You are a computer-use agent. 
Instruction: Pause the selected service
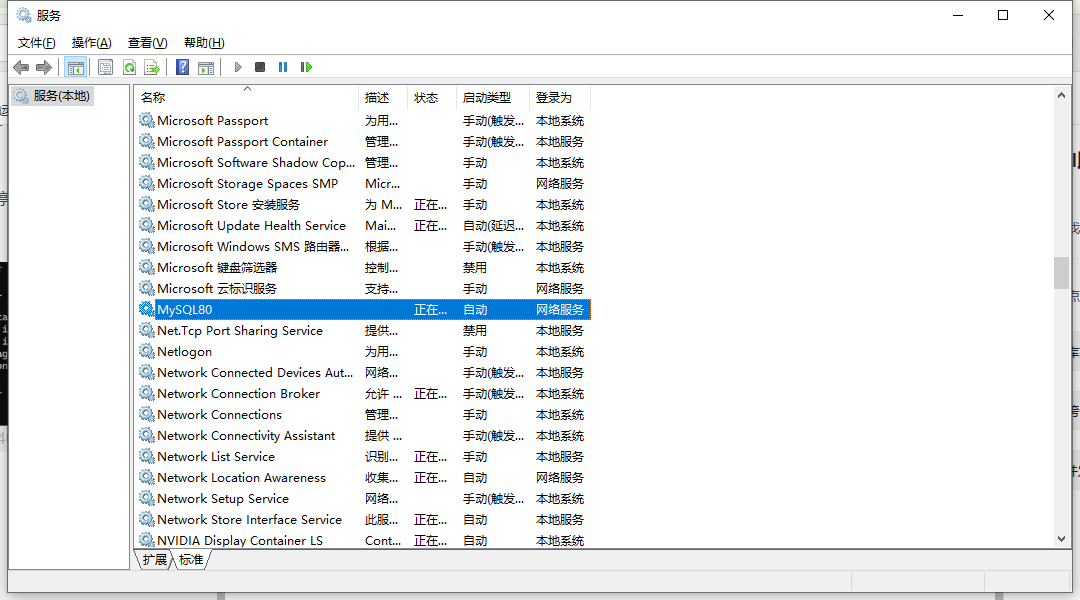pos(282,67)
